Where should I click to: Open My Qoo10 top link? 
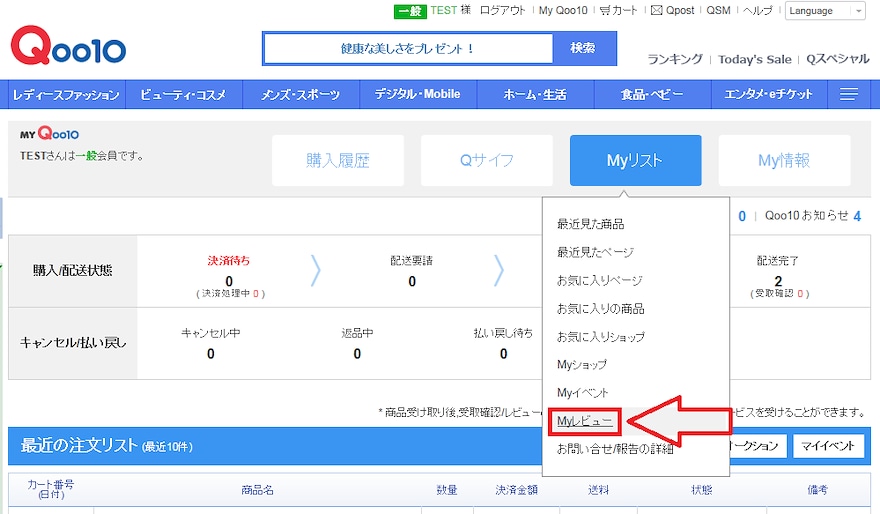pyautogui.click(x=563, y=10)
